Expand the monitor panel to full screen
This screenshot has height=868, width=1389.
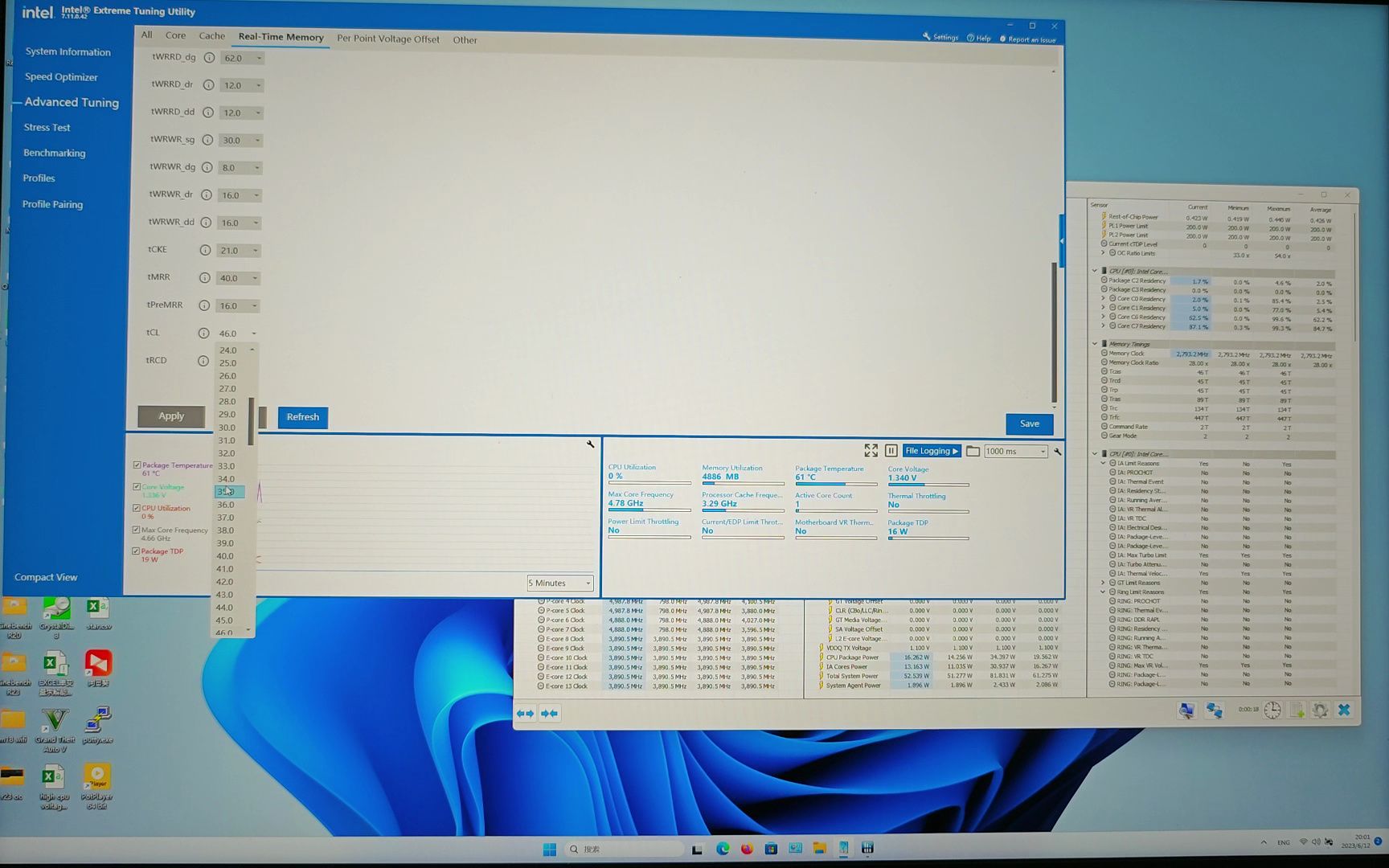[871, 451]
